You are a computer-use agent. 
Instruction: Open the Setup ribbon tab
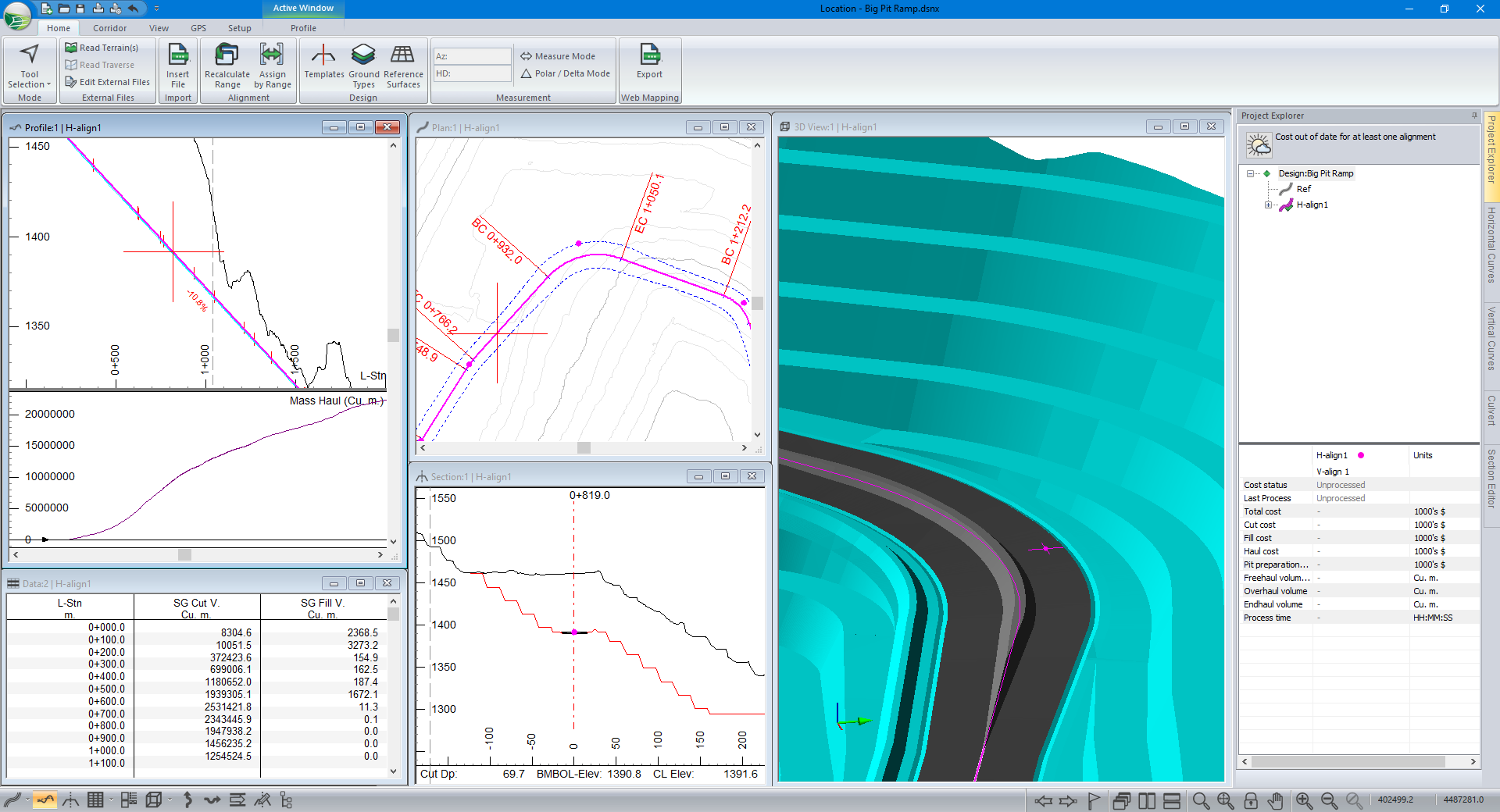(x=239, y=28)
